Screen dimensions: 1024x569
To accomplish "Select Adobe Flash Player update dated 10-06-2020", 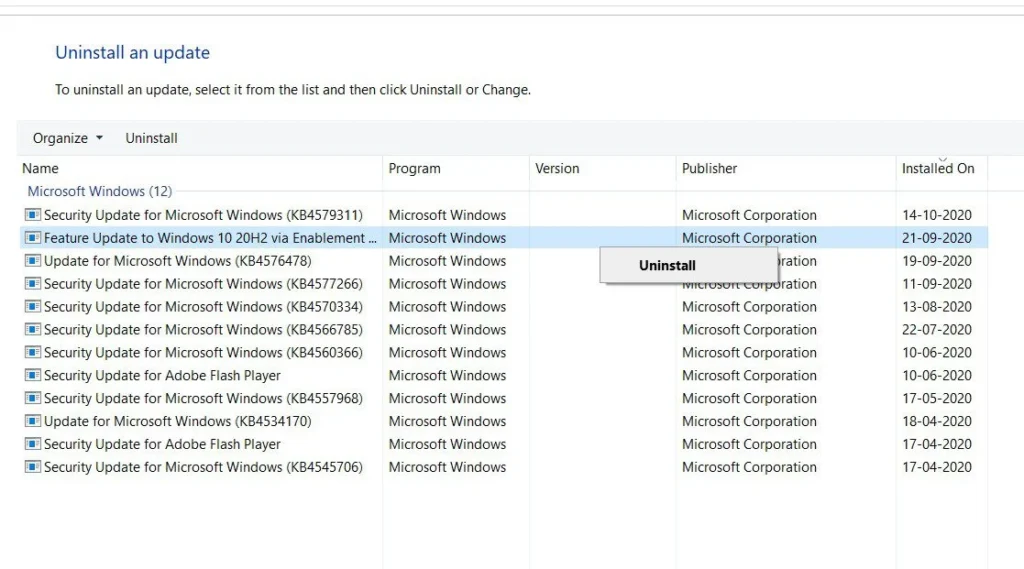I will 162,375.
